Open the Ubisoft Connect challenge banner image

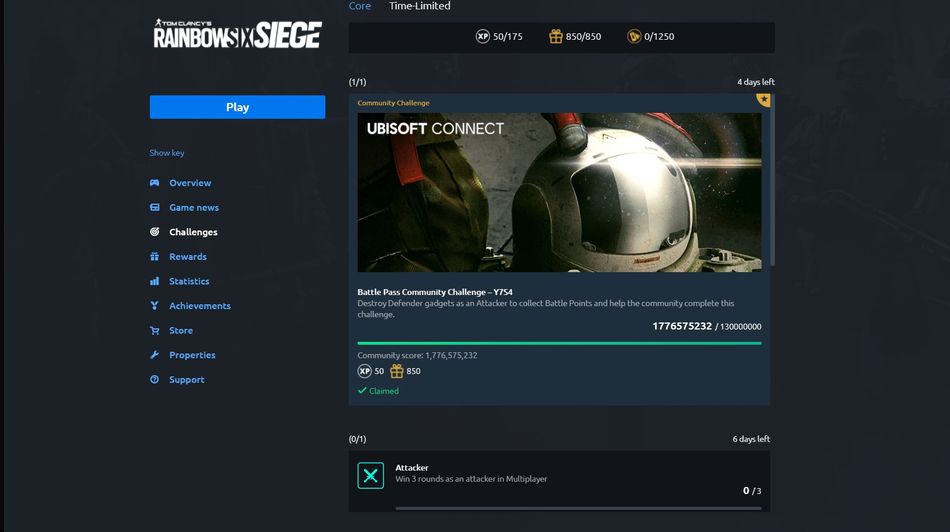[x=559, y=192]
